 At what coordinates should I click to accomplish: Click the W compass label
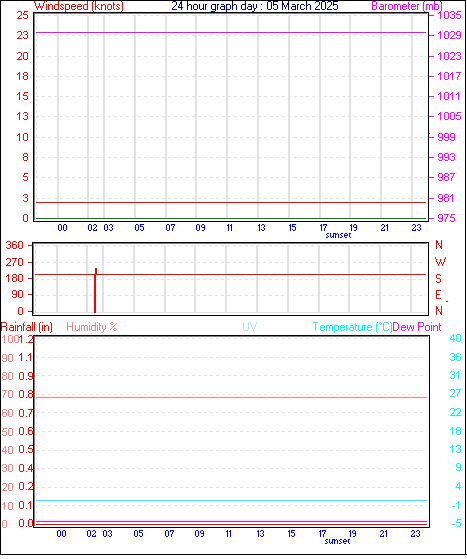click(440, 262)
